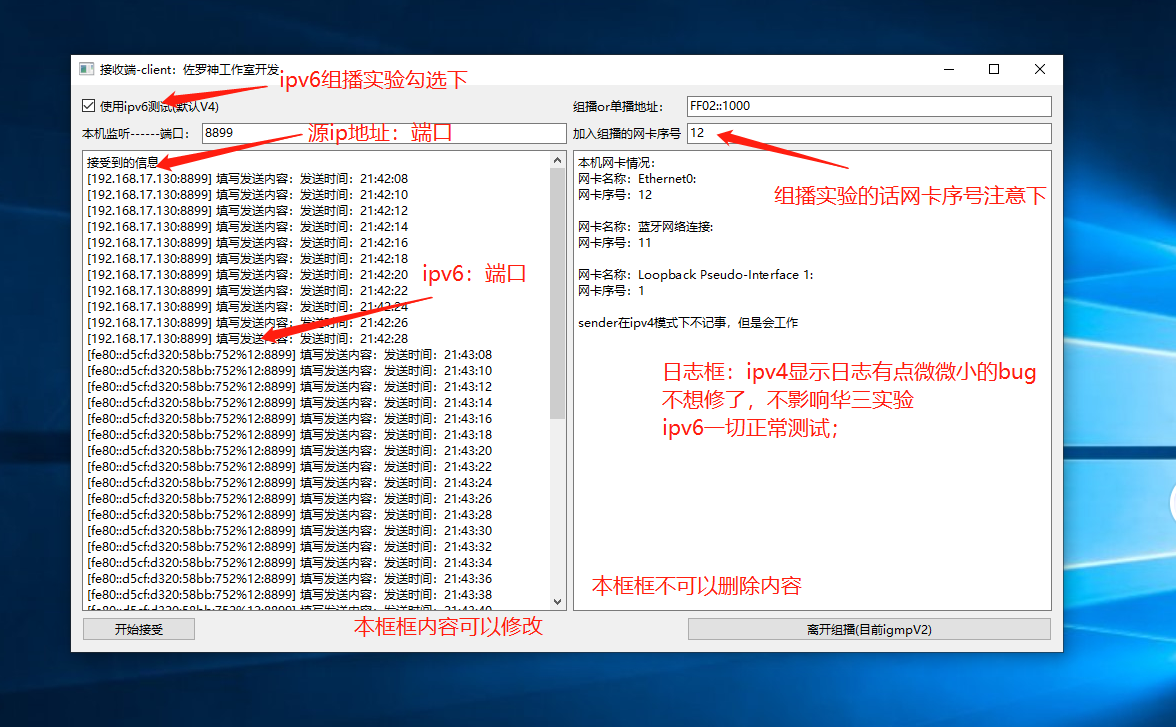
Task: Click the log scrollbar up arrow
Action: (557, 160)
